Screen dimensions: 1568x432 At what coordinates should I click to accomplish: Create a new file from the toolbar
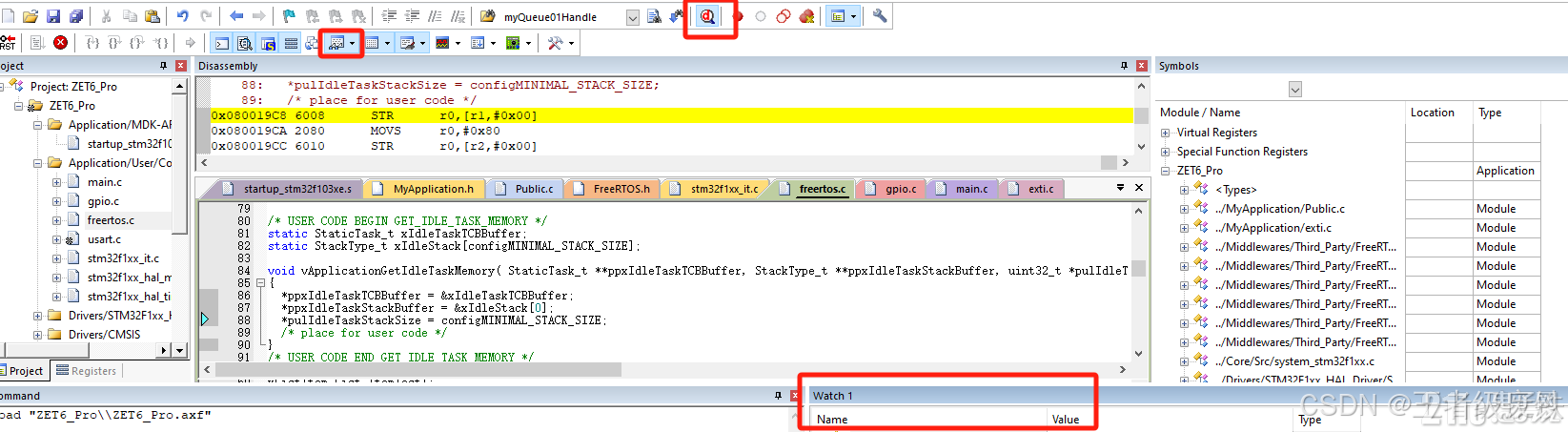8,16
